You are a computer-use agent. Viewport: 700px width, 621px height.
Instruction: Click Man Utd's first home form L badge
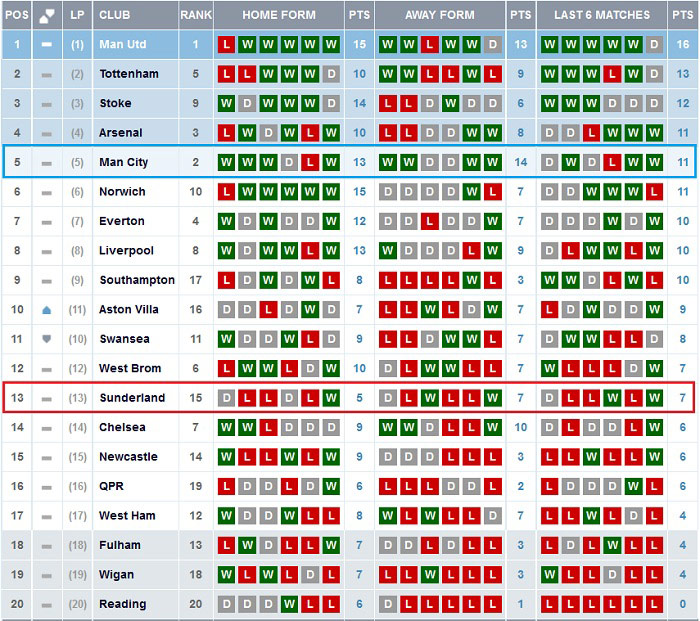click(x=226, y=45)
